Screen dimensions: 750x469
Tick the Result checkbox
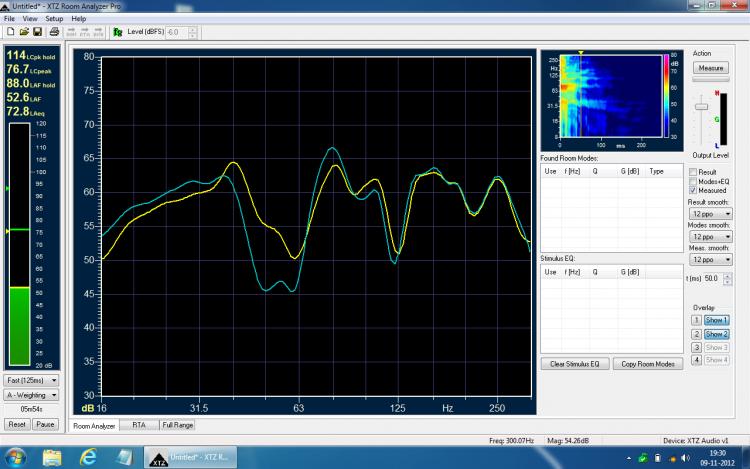point(693,172)
